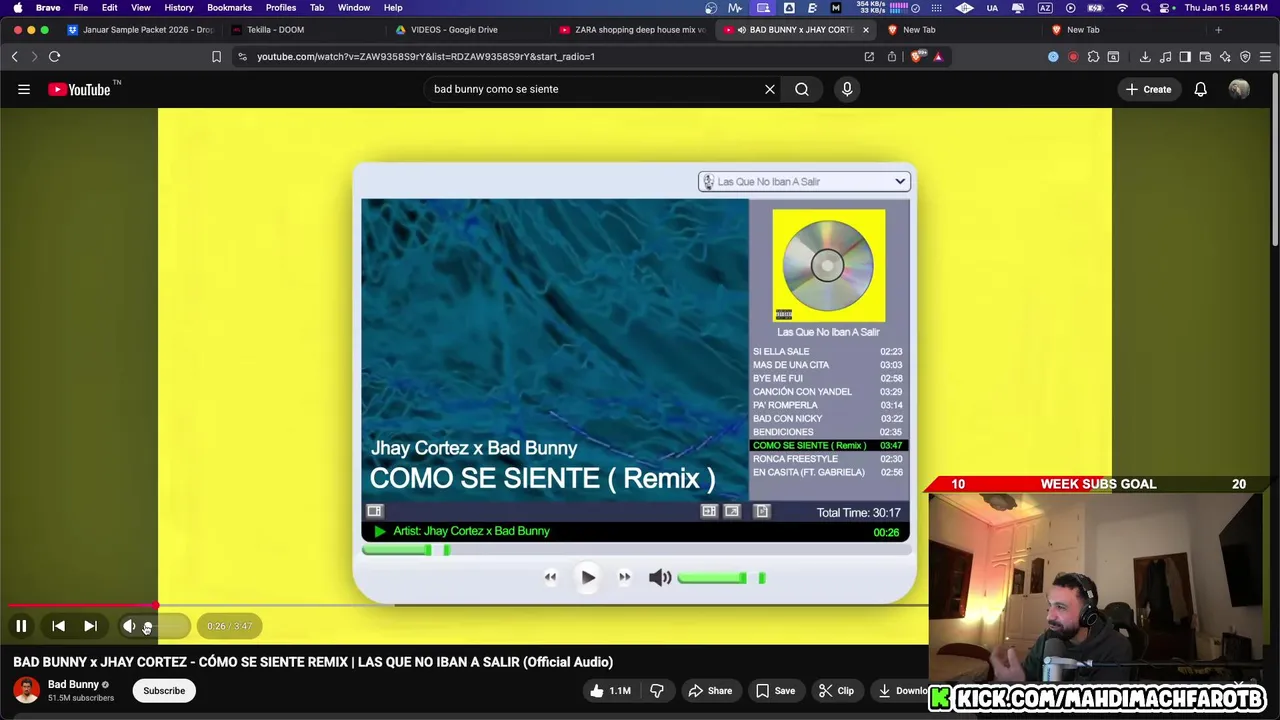Toggle the Brave sidebar panel

pos(1185,57)
